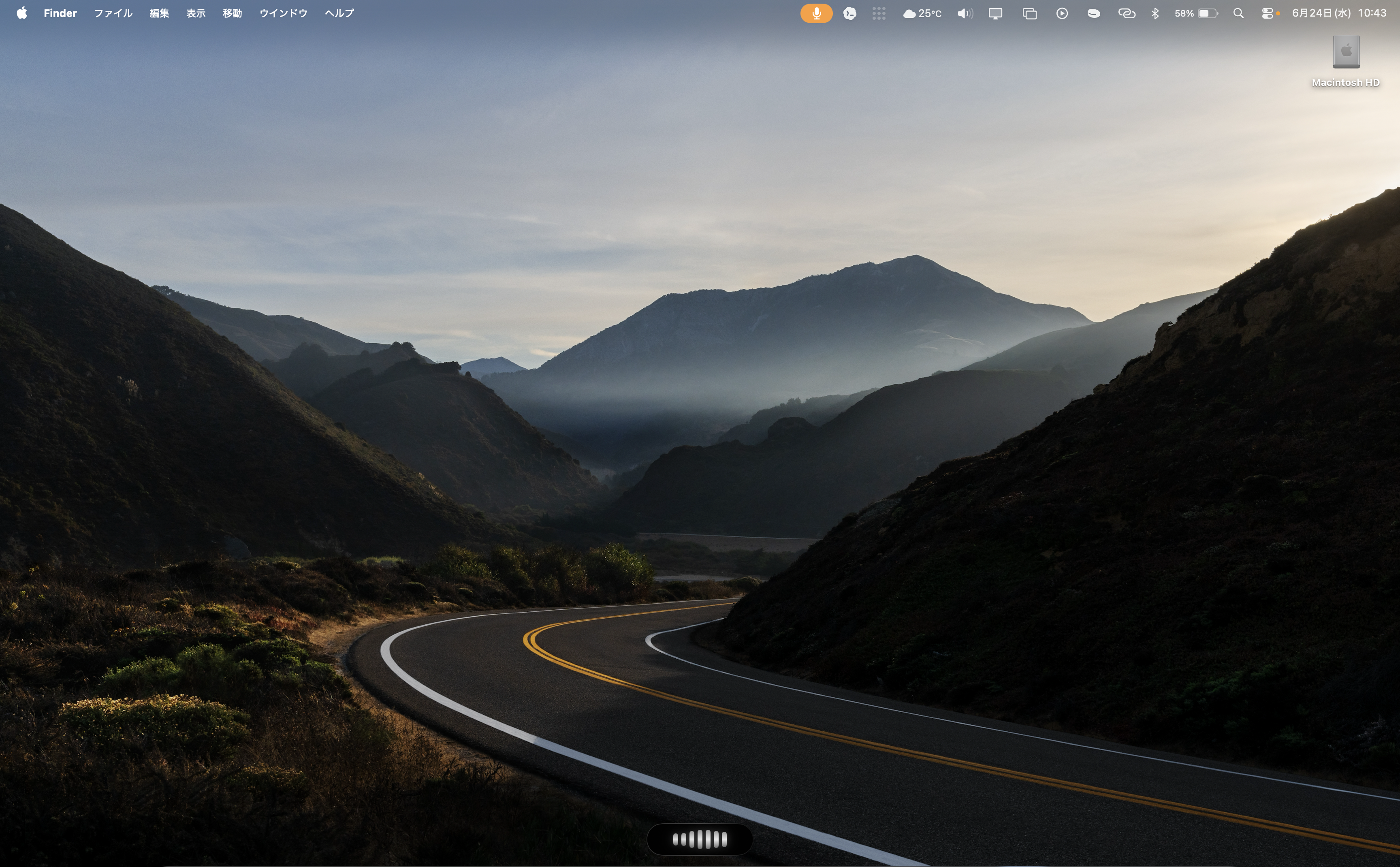Select the Macintosh HD desktop icon

(x=1346, y=61)
